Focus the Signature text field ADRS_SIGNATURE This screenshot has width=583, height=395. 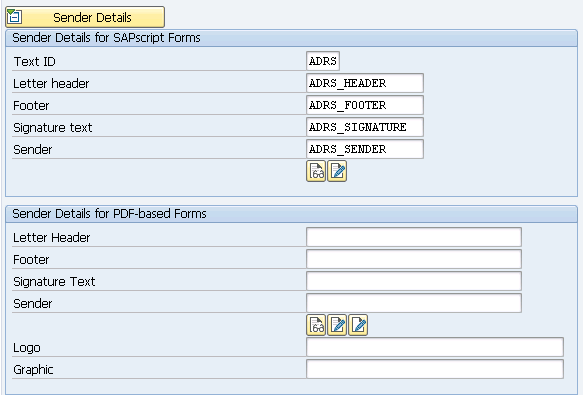click(x=365, y=127)
